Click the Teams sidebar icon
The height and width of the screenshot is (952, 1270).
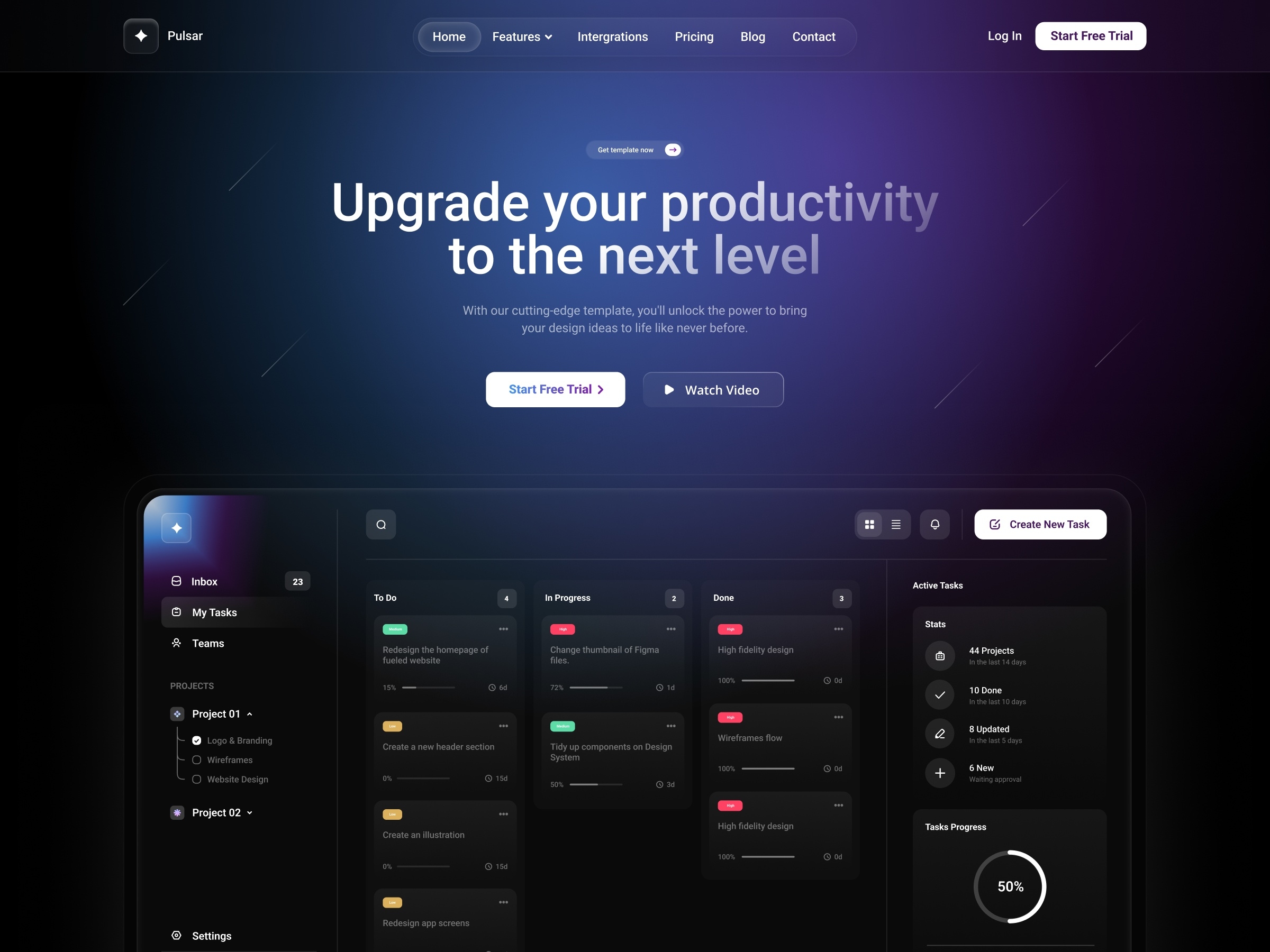pyautogui.click(x=177, y=643)
